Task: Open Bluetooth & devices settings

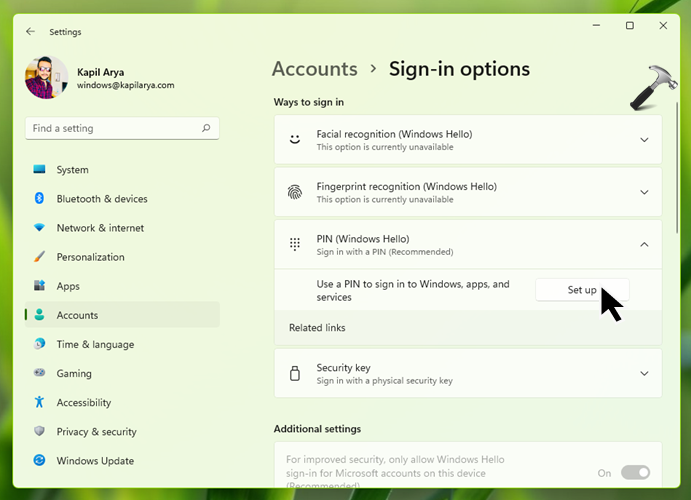Action: (101, 199)
